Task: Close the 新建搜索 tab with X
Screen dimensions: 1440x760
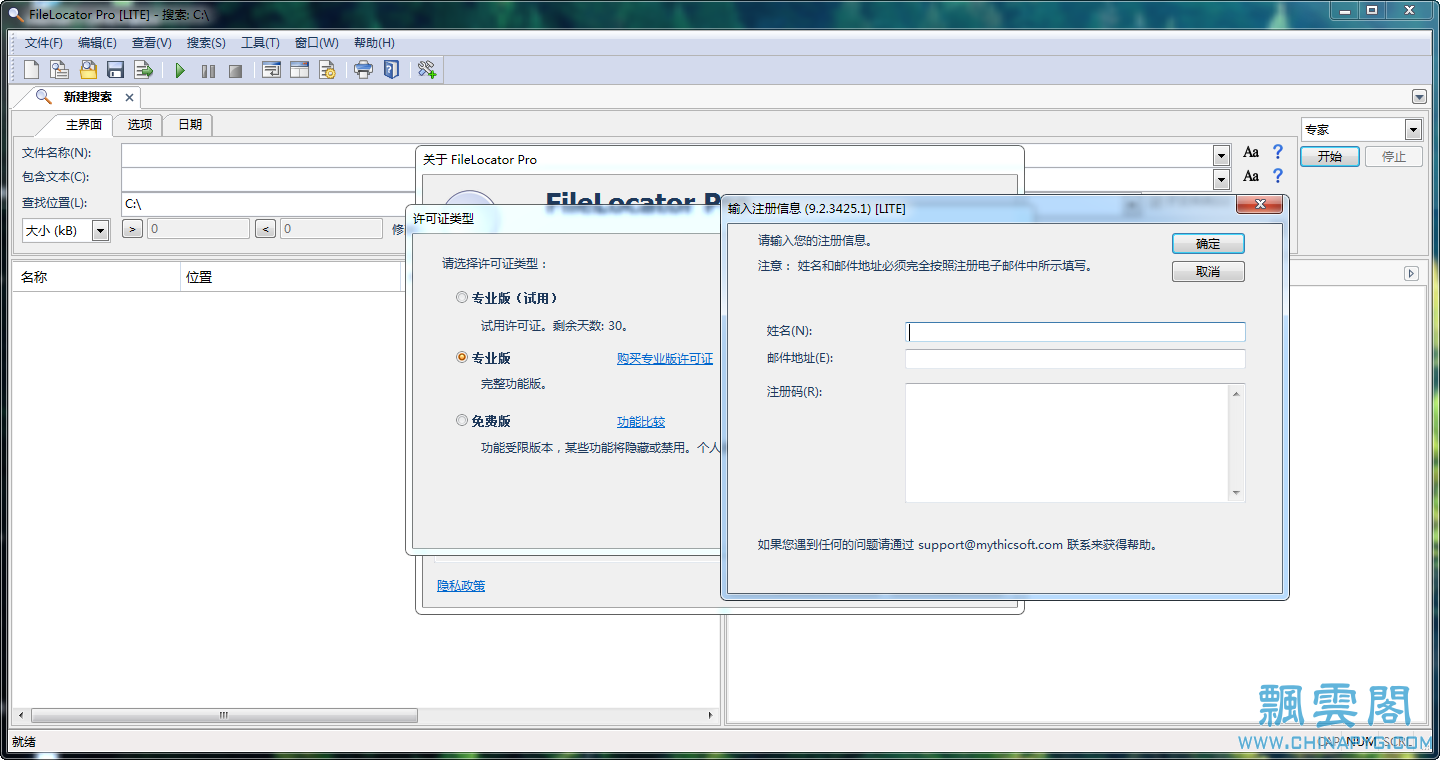Action: pos(129,97)
